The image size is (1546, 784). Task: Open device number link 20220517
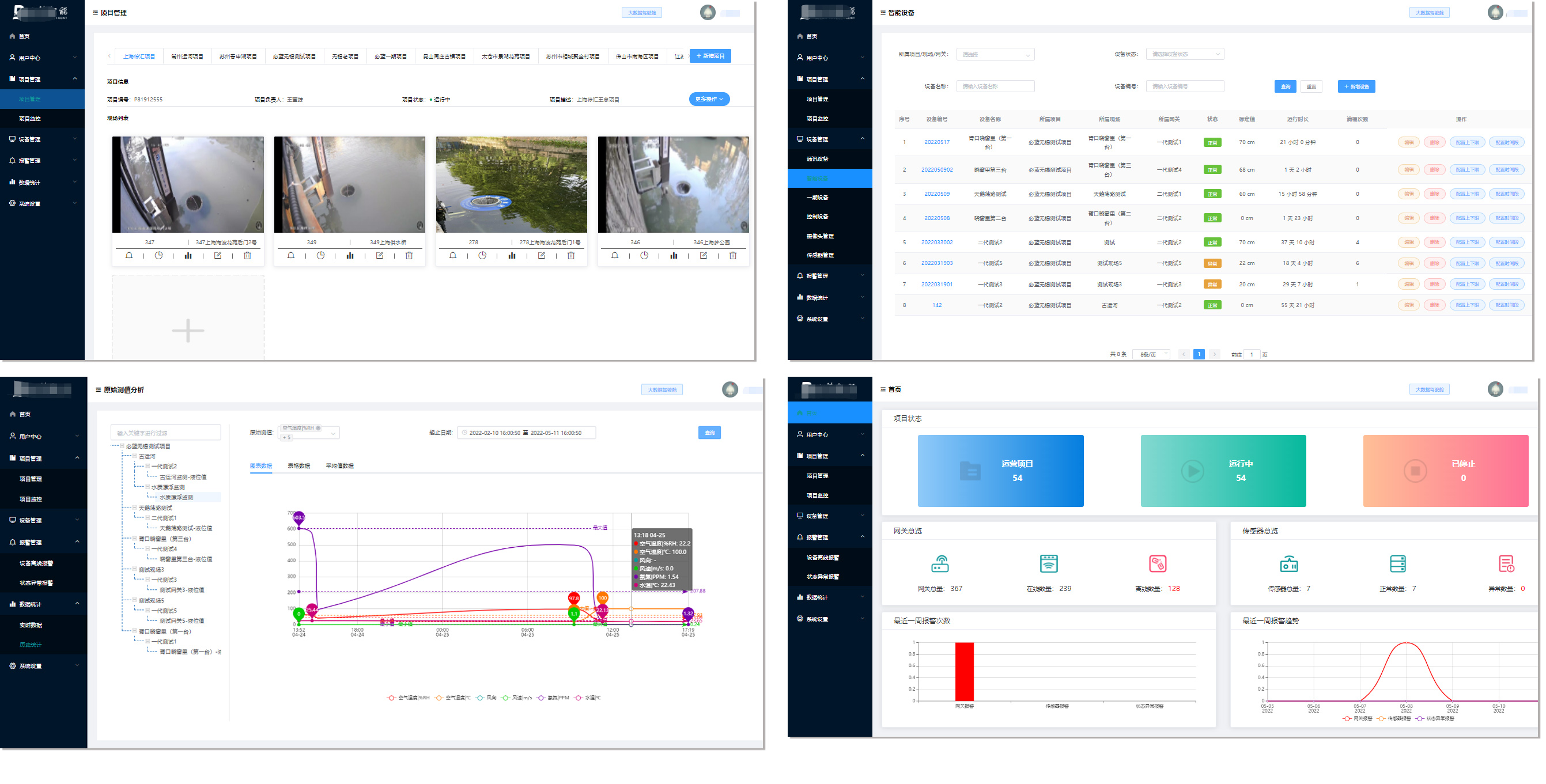936,142
